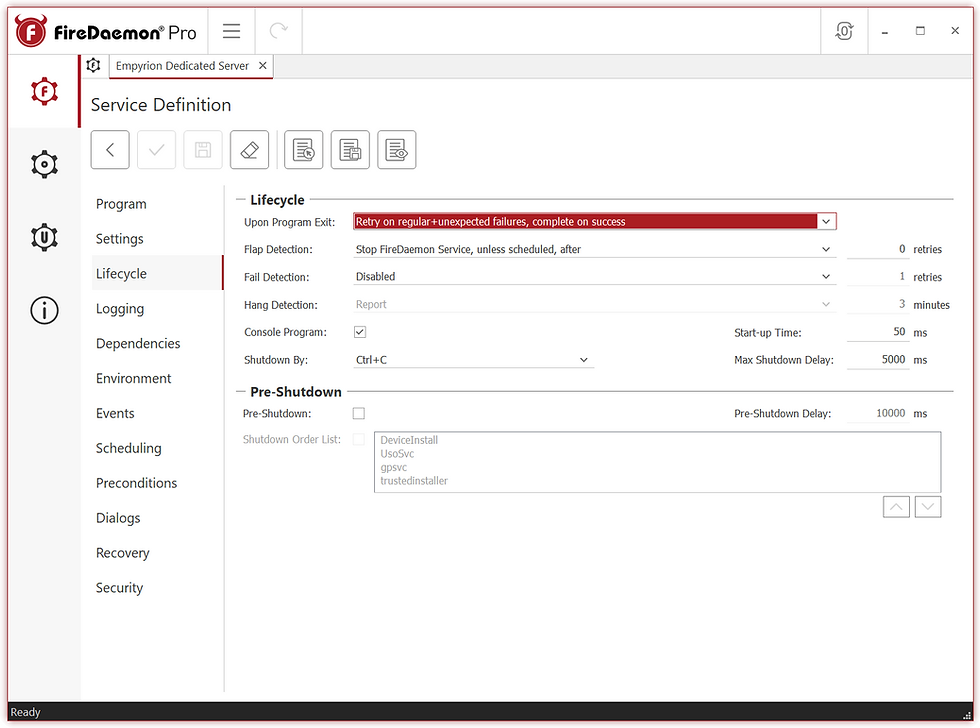
Task: Switch to the Empyrion Dedicated Server tab
Action: pos(185,65)
